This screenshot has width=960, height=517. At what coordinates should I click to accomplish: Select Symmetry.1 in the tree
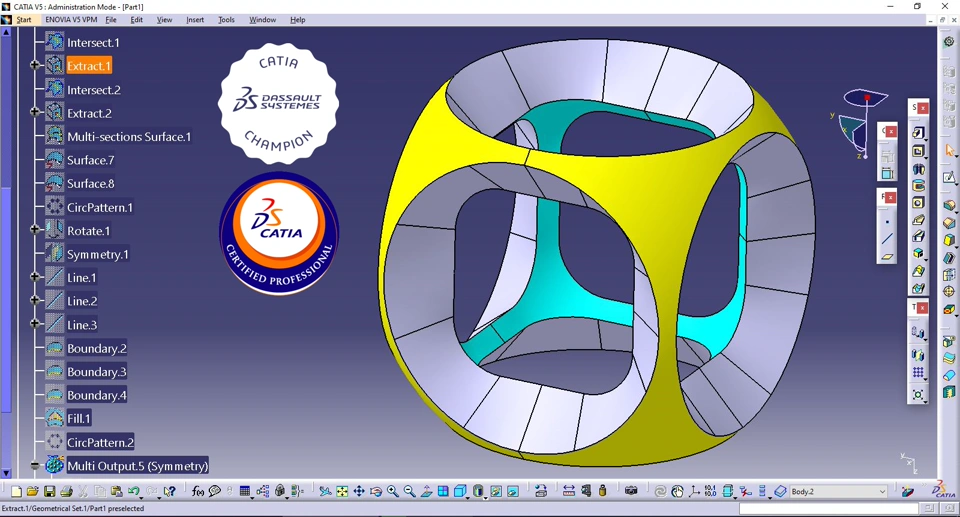click(x=98, y=254)
